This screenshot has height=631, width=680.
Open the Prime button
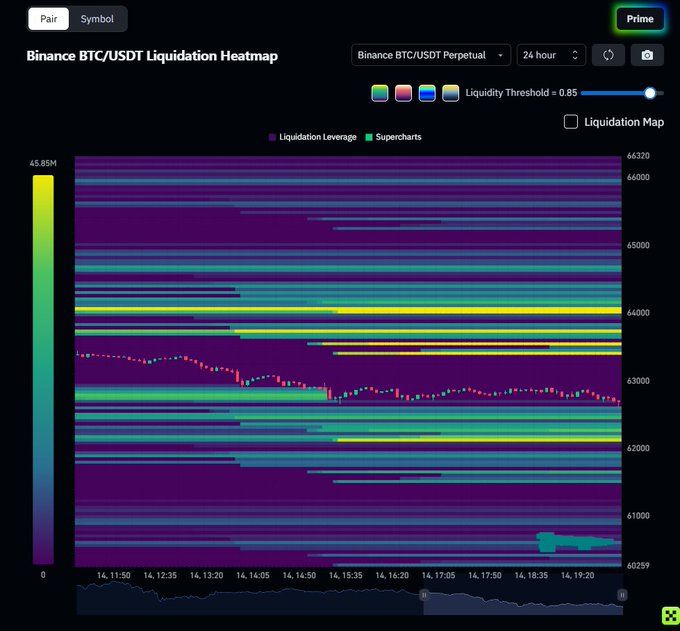(640, 19)
